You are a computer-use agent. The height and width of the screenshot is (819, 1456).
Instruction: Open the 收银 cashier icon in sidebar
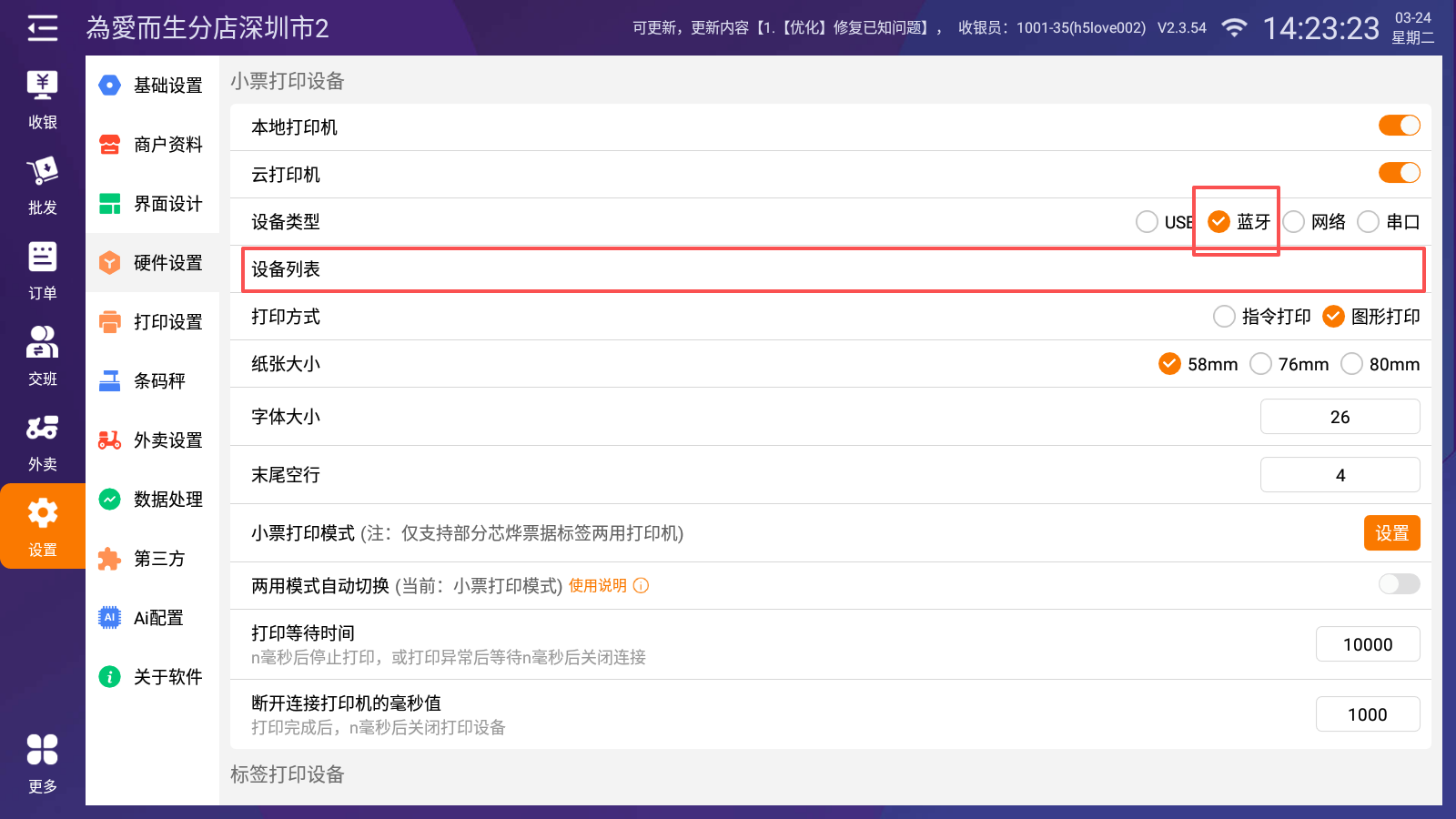[x=42, y=86]
